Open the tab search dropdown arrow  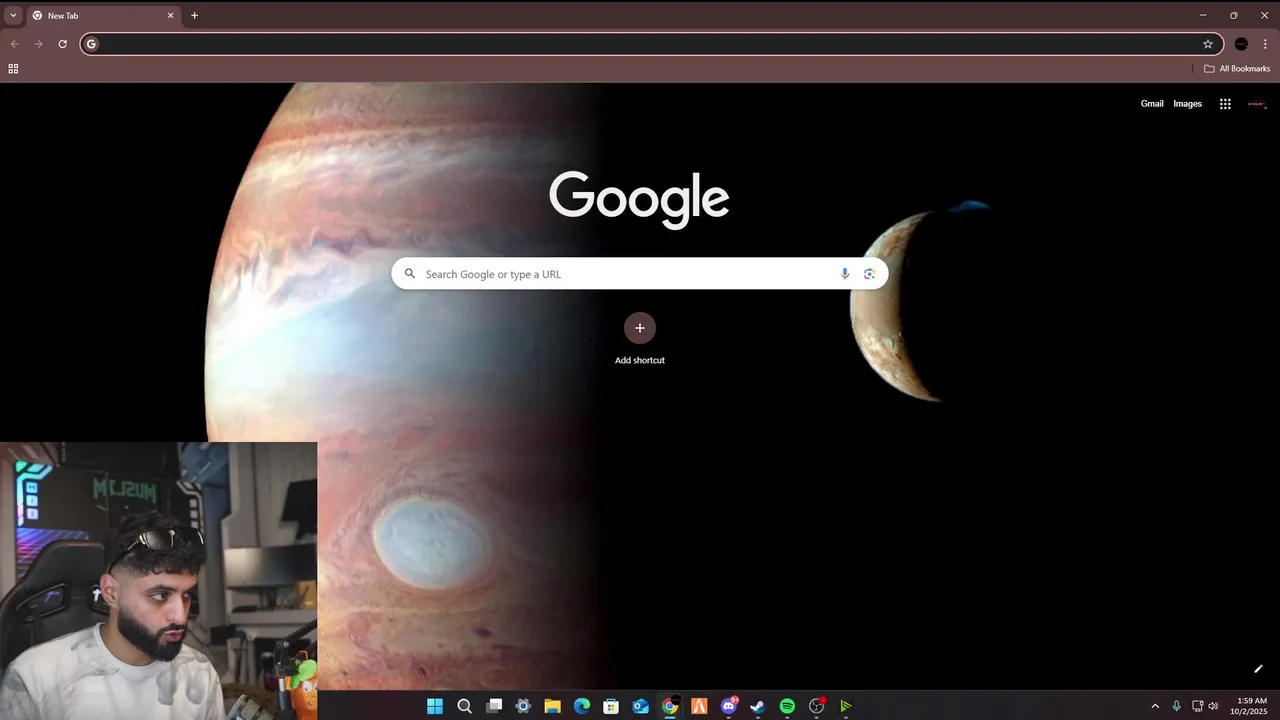point(13,16)
